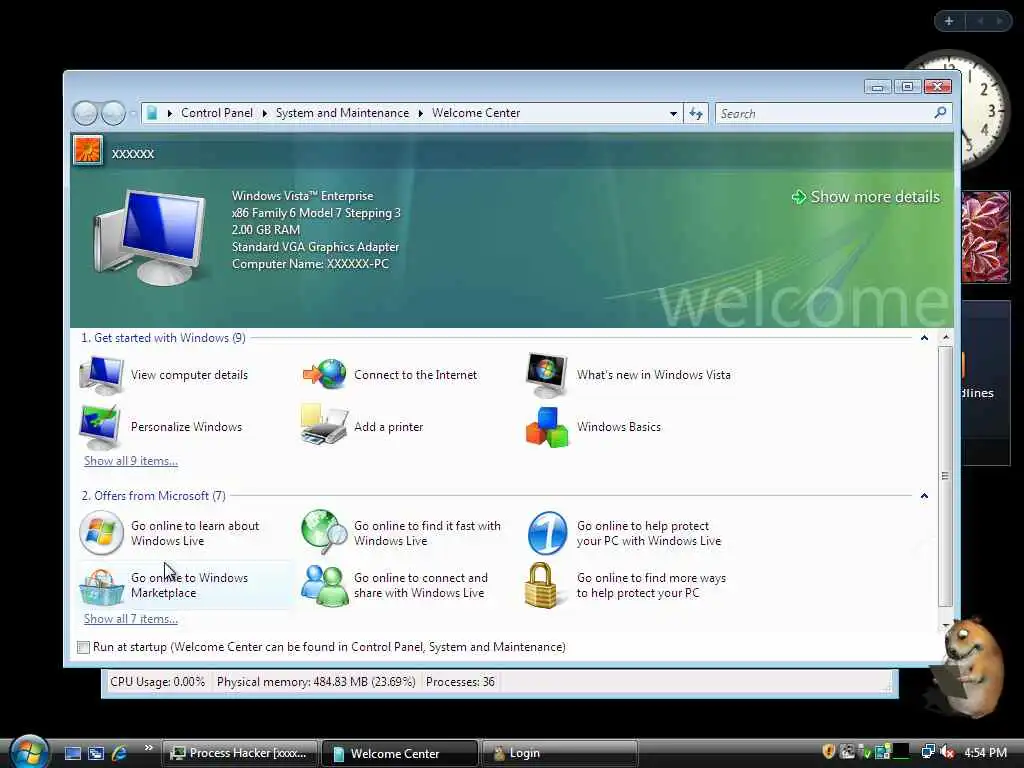Click the Search input field
Image resolution: width=1024 pixels, height=768 pixels.
[x=825, y=114]
